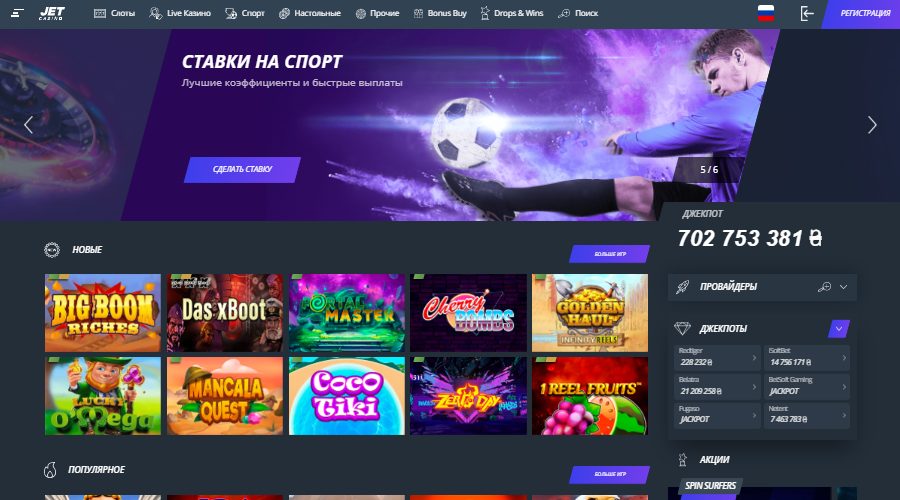Collapse the Джекпоты panel toggle
This screenshot has height=500, width=900.
click(x=839, y=329)
